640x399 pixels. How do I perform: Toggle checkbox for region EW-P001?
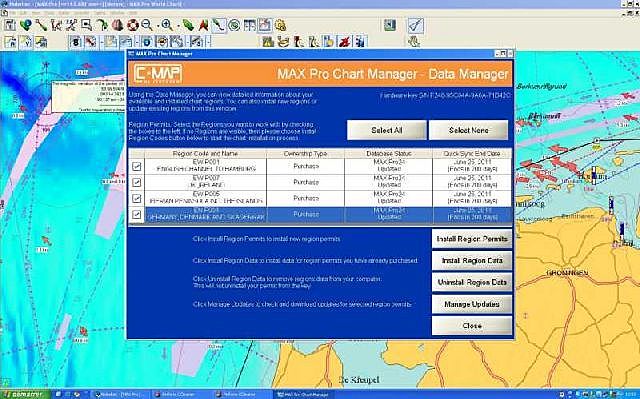tap(136, 166)
